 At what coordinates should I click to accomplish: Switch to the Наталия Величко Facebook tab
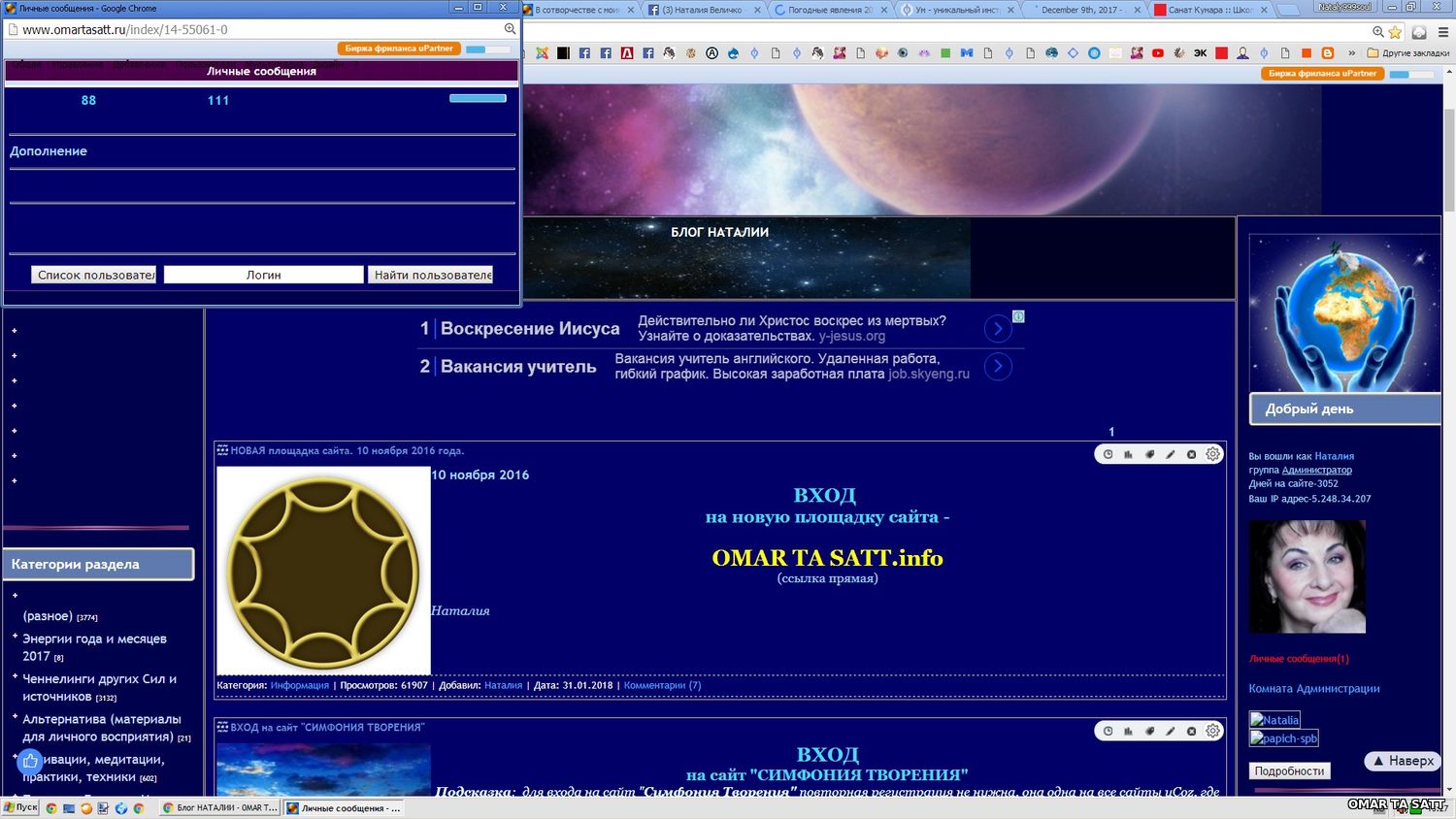pos(702,10)
